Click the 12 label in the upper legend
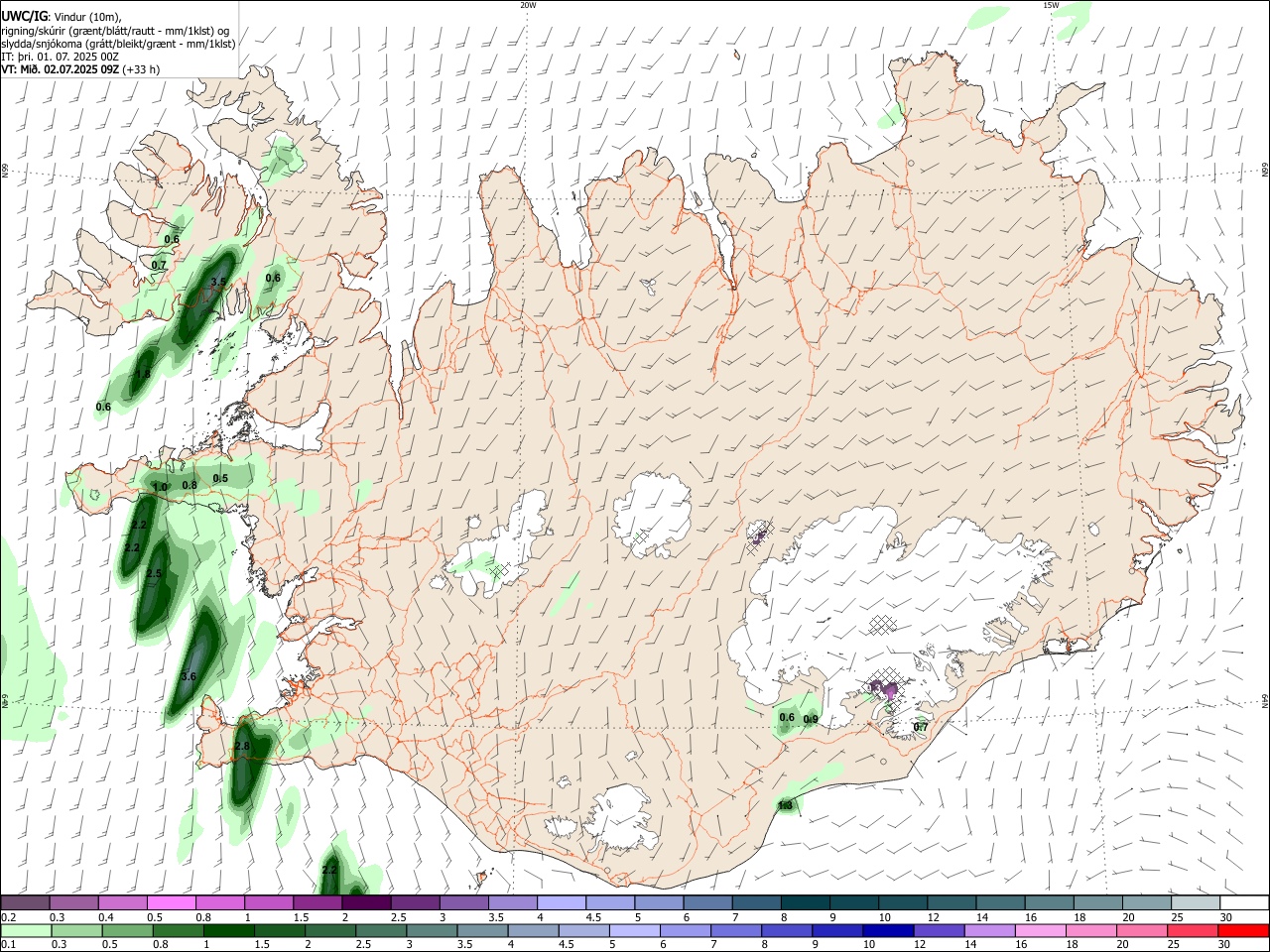 click(x=933, y=917)
